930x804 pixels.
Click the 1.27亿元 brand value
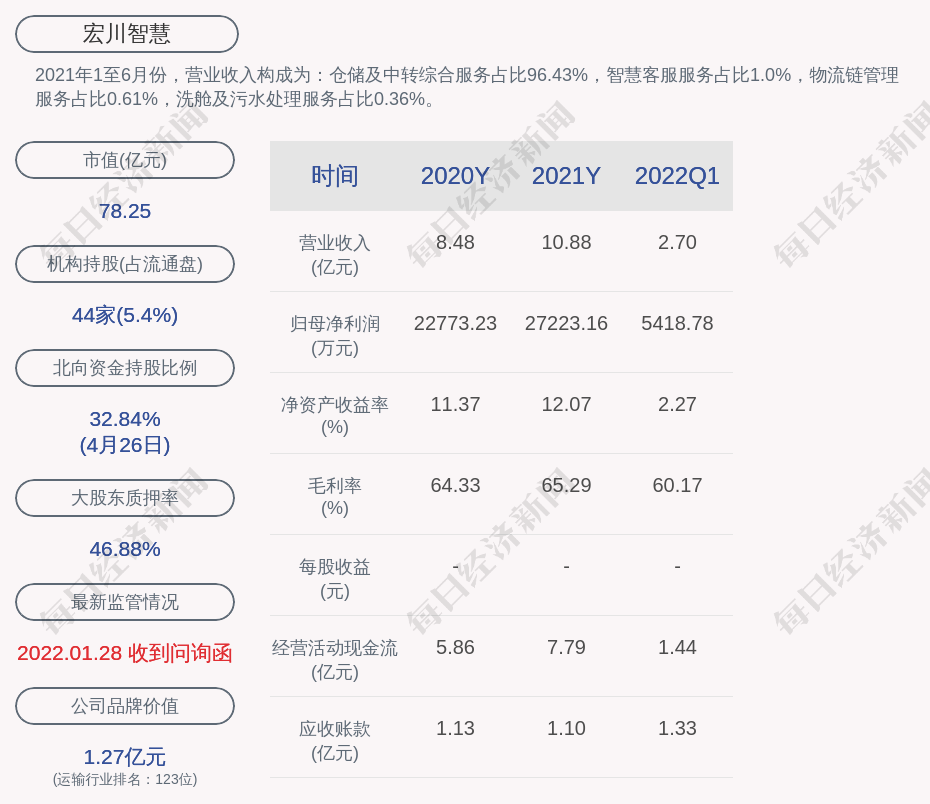click(125, 757)
